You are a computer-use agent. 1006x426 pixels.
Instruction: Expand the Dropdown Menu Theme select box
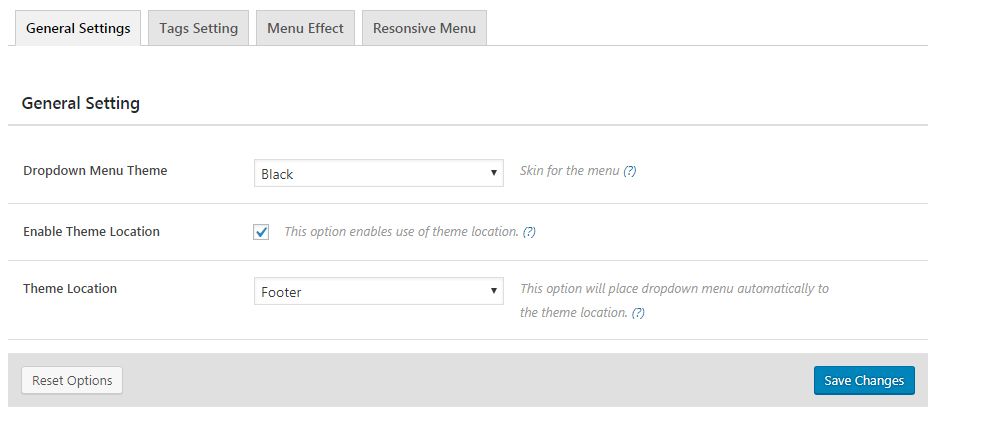[x=379, y=173]
